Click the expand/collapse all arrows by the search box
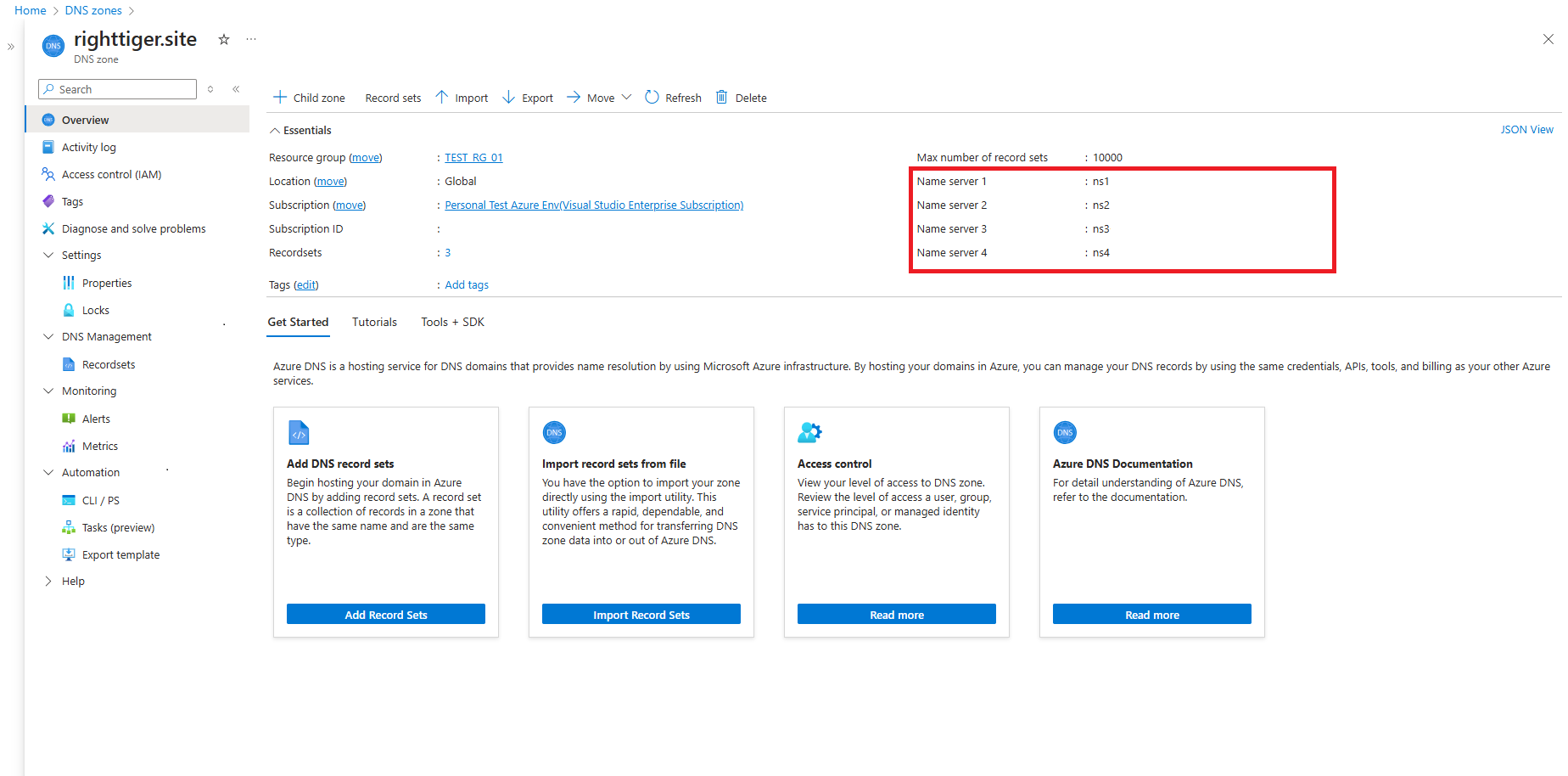 (x=210, y=89)
